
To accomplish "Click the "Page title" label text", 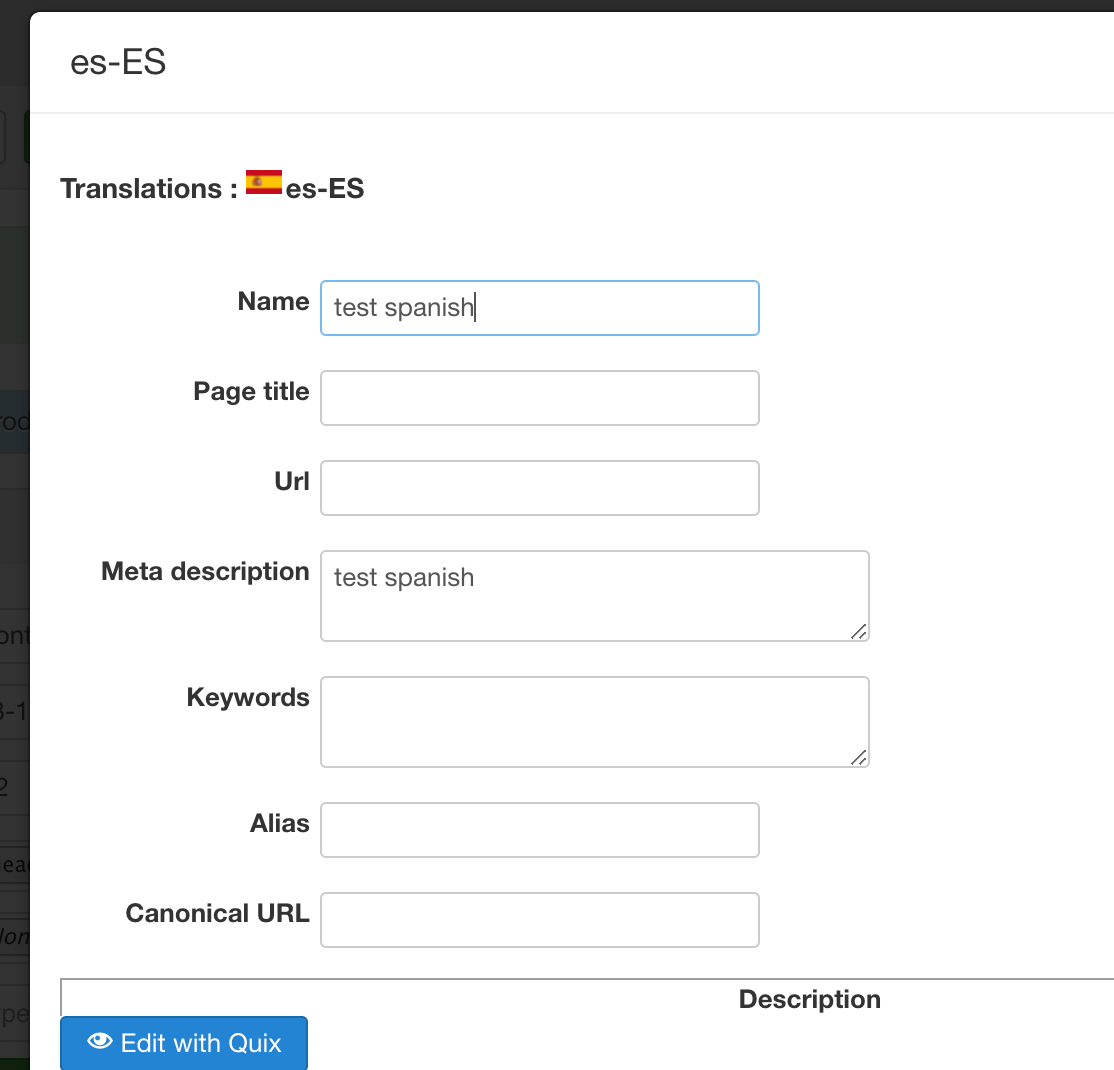I will pyautogui.click(x=251, y=392).
